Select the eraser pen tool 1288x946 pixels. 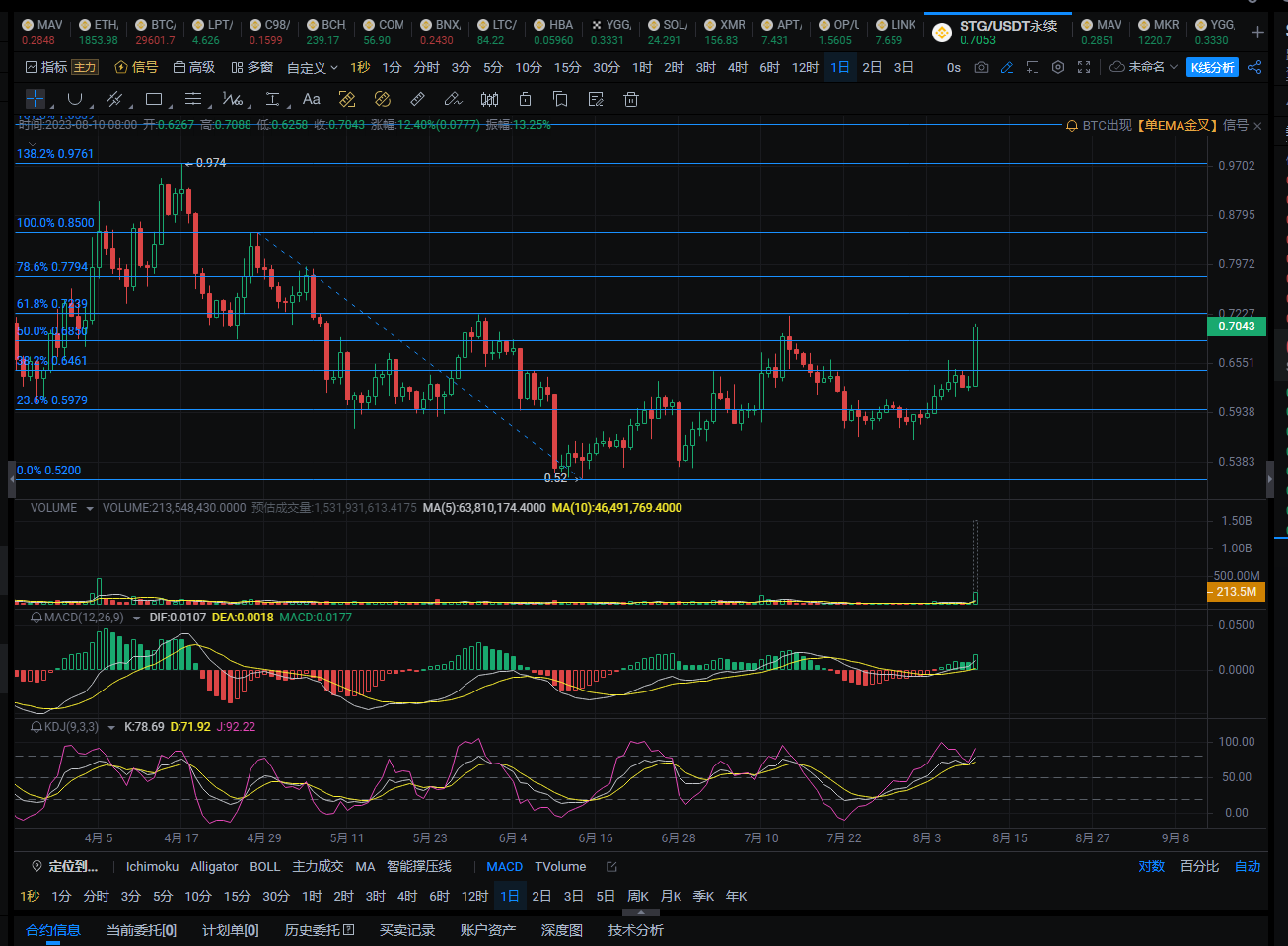454,99
